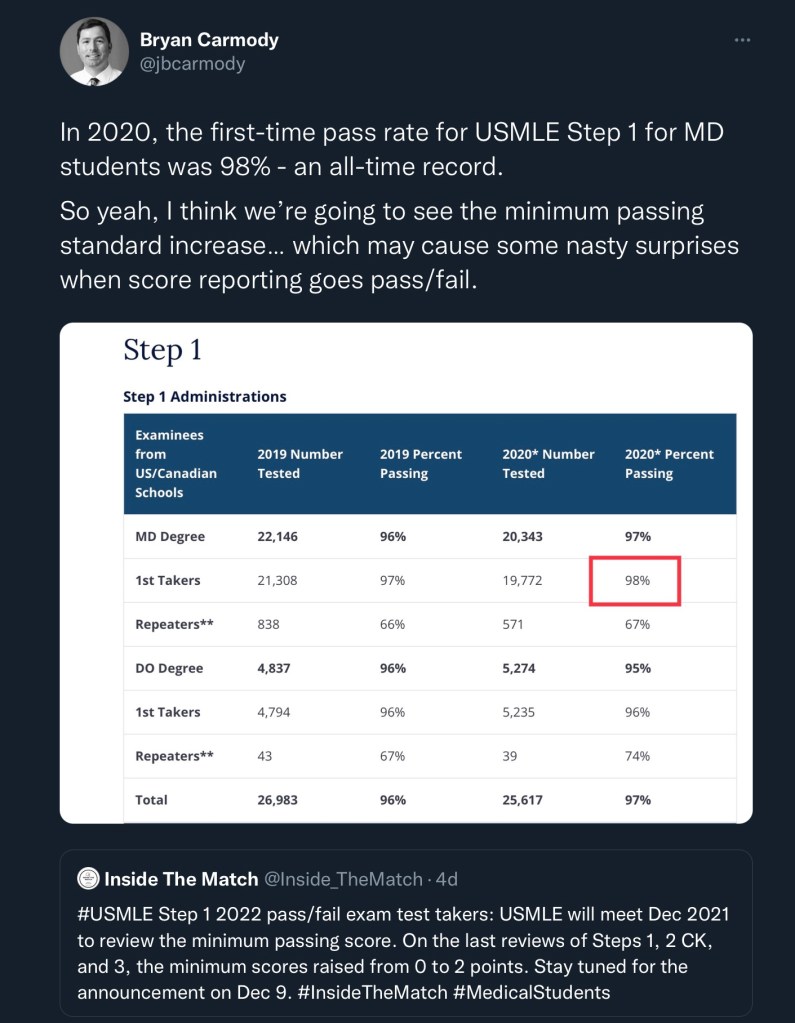Open the Step 1 table image attachment
The width and height of the screenshot is (795, 1023).
pyautogui.click(x=405, y=572)
